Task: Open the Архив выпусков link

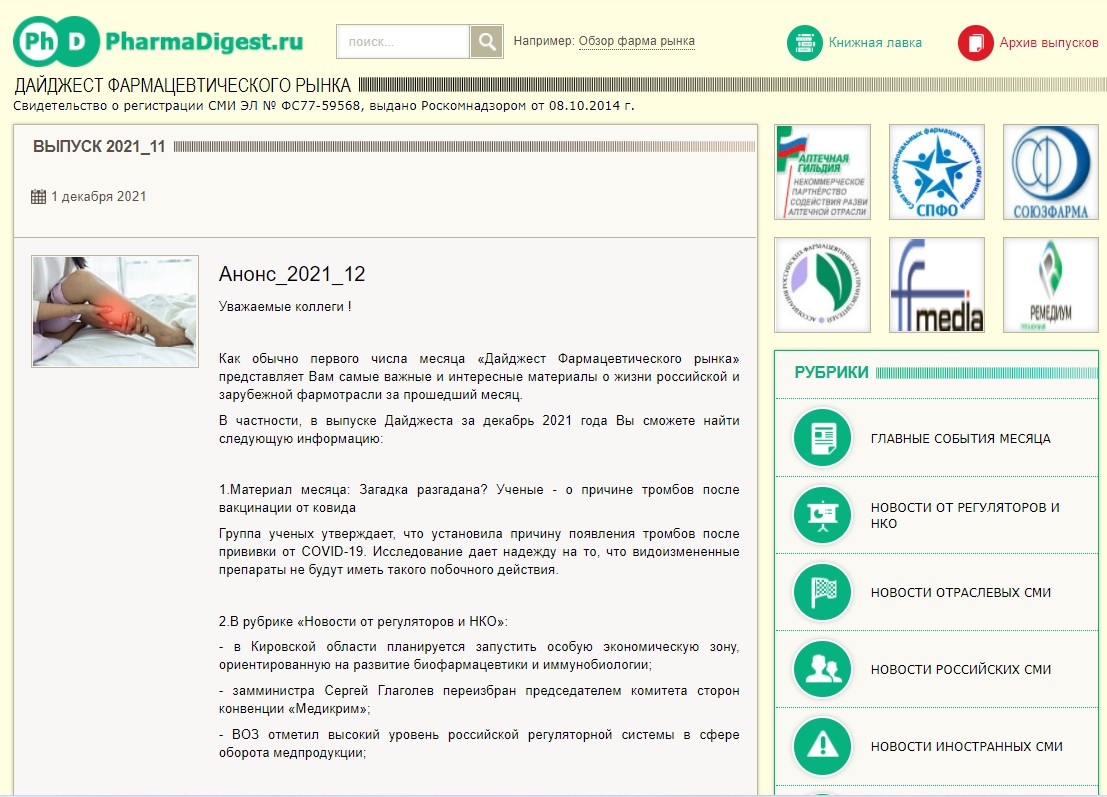Action: (x=1048, y=42)
